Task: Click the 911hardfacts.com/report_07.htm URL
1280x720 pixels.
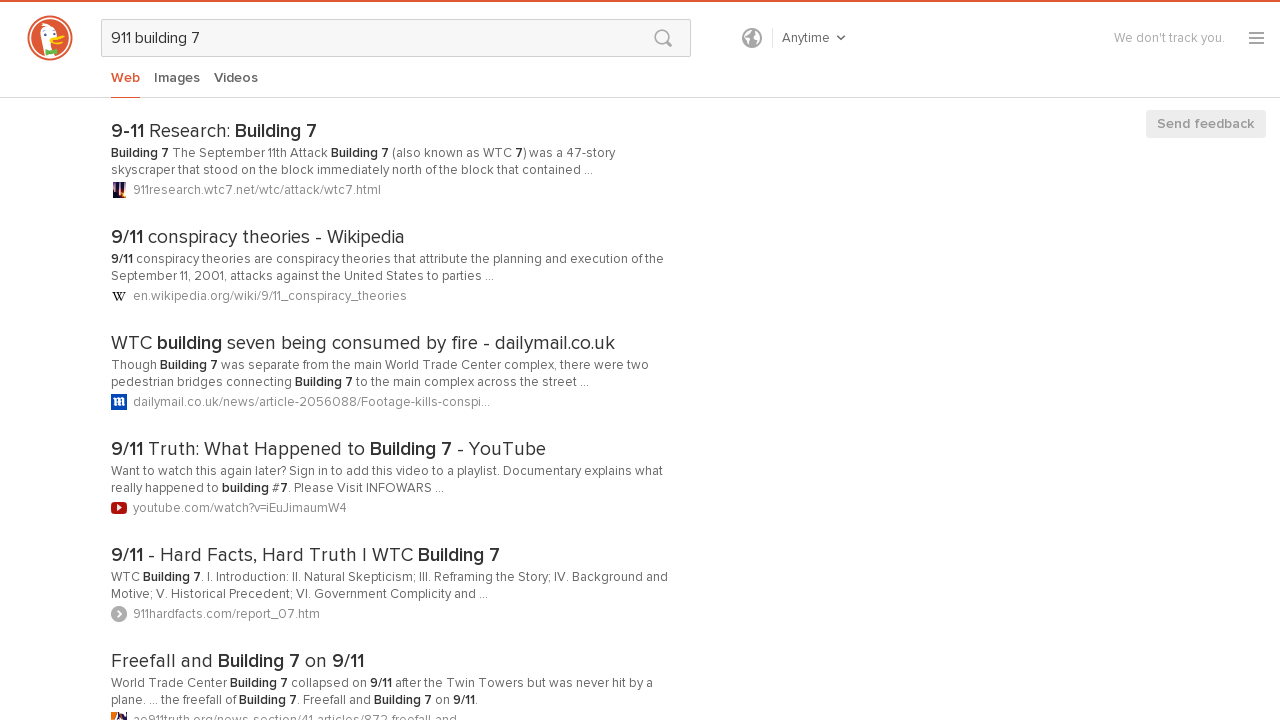Action: pos(226,614)
